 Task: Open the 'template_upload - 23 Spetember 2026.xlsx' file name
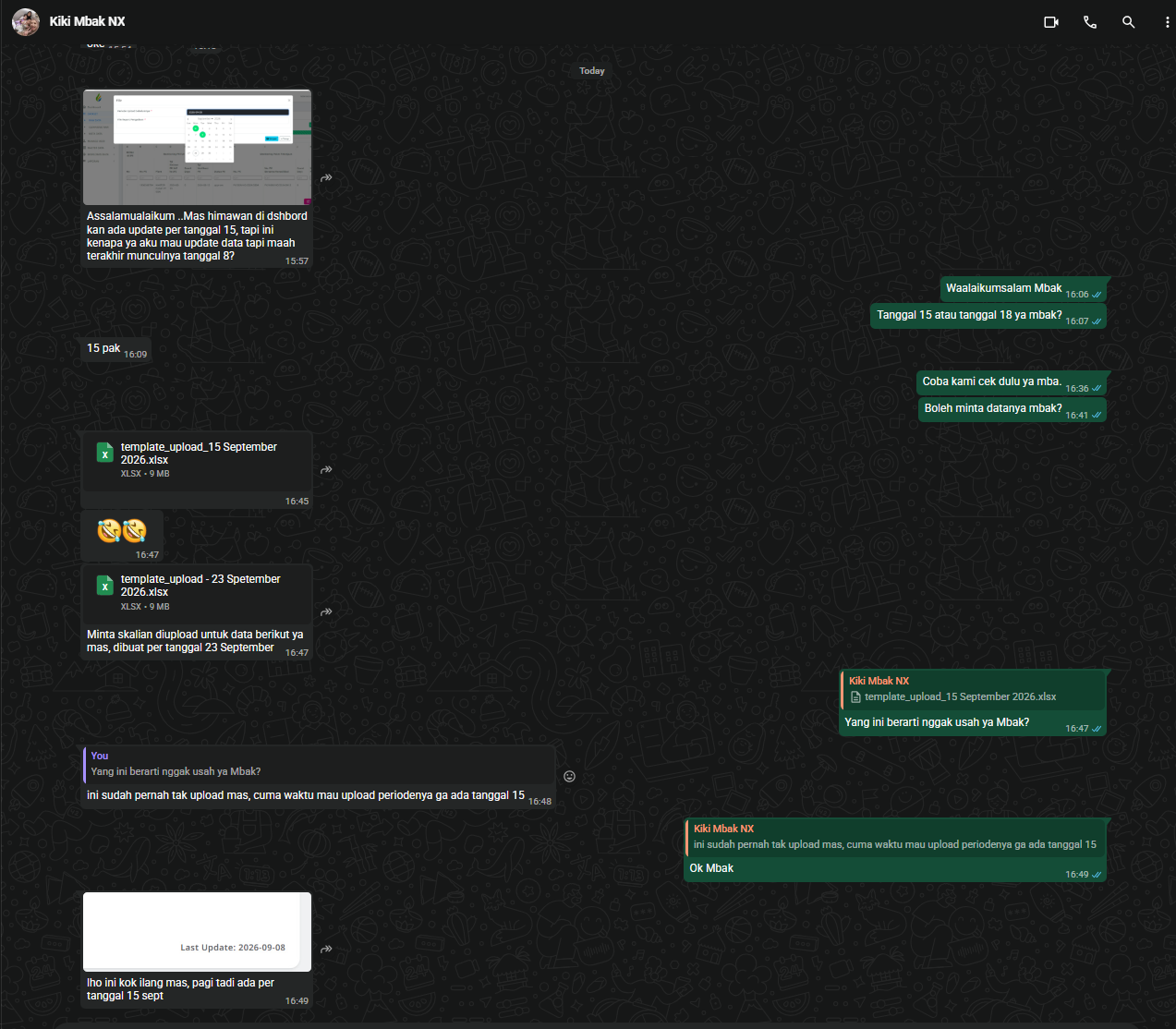click(x=200, y=586)
